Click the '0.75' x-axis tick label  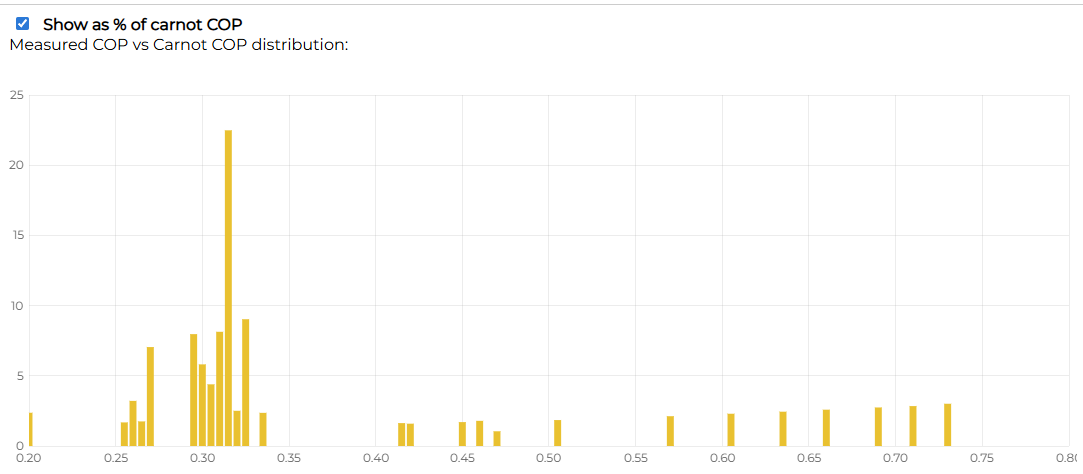982,457
